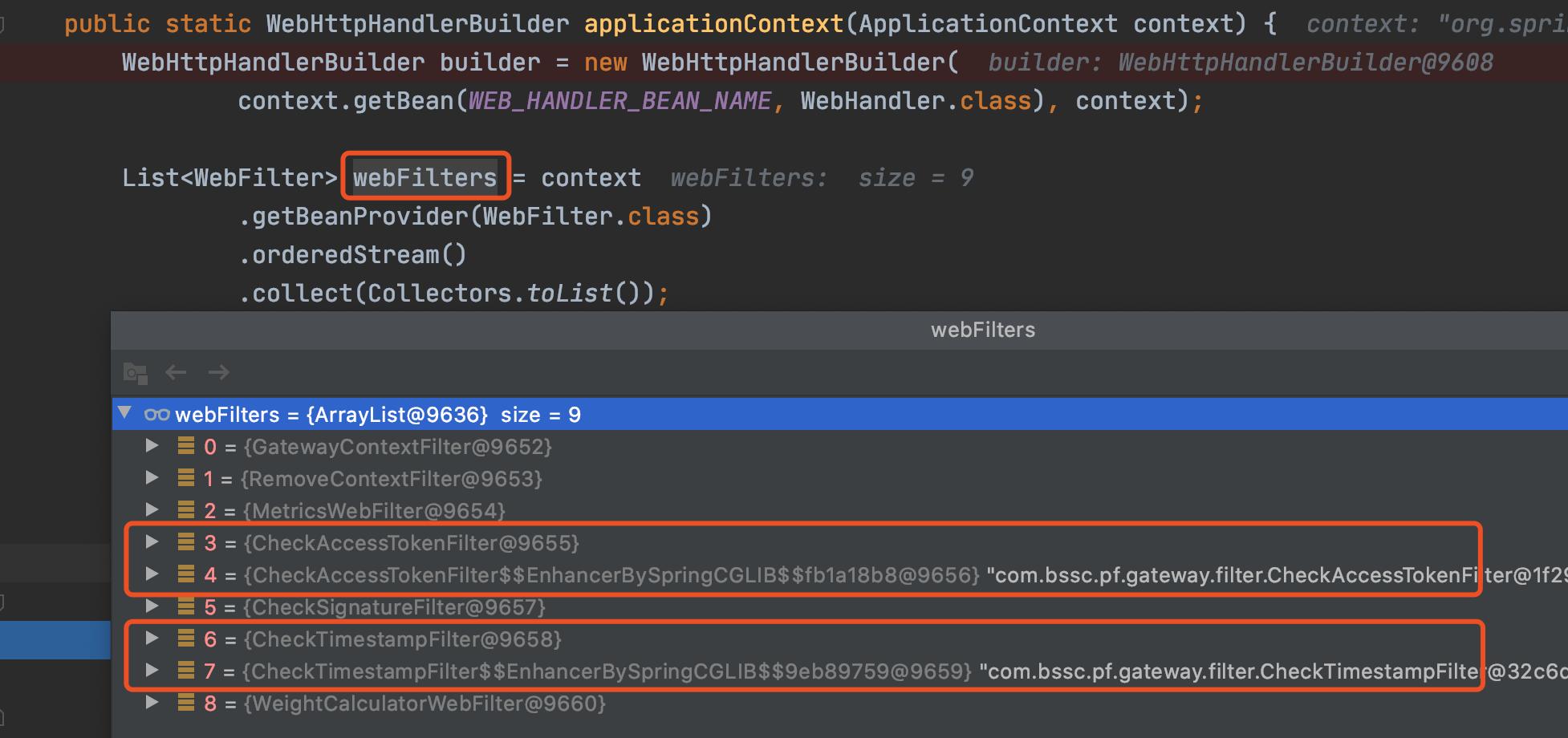Click WEB_HANDLER_BEAN_NAME constant in code

pos(619,100)
